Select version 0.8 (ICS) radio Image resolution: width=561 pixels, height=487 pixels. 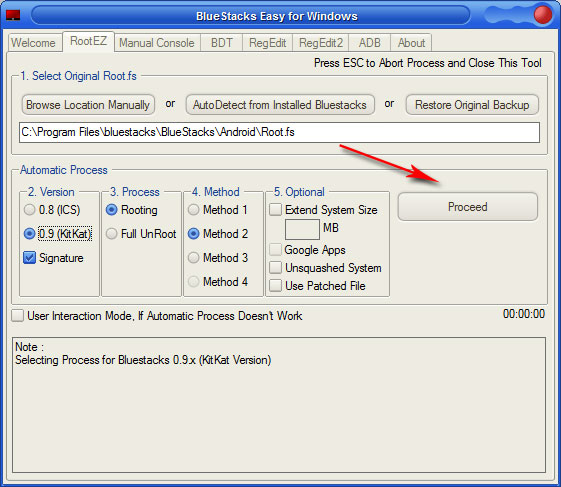click(29, 210)
